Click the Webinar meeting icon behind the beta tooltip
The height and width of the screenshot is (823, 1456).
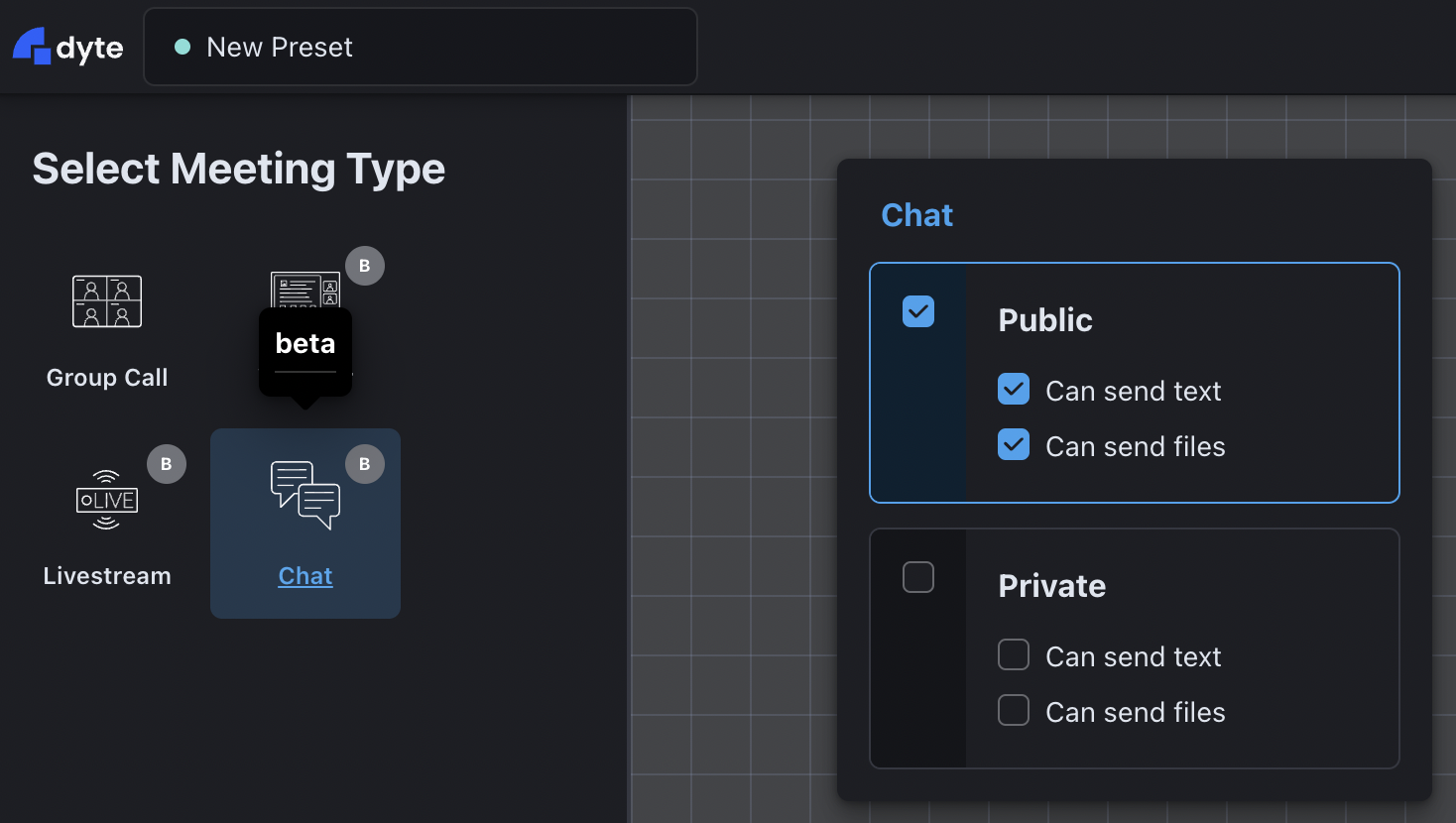point(304,288)
